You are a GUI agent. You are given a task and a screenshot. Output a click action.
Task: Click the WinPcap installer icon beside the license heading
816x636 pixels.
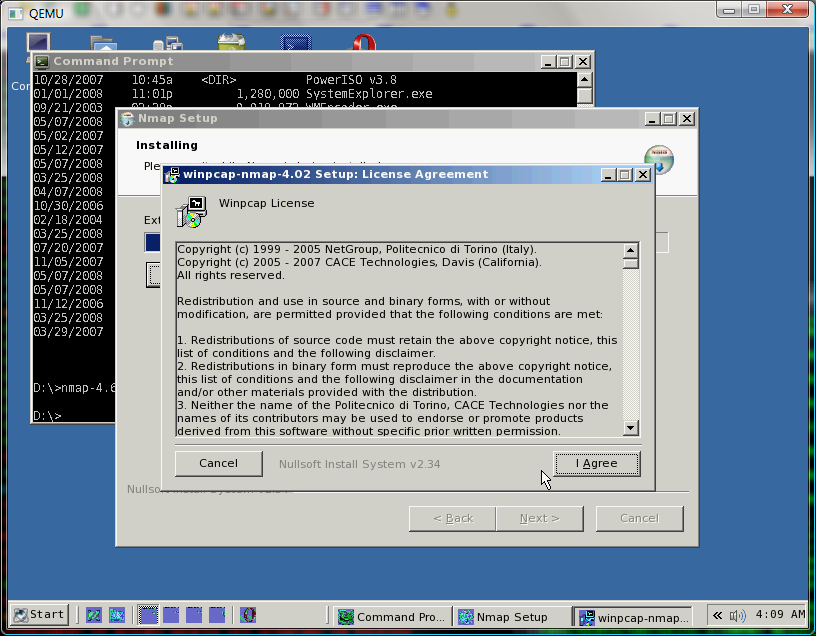pos(190,211)
